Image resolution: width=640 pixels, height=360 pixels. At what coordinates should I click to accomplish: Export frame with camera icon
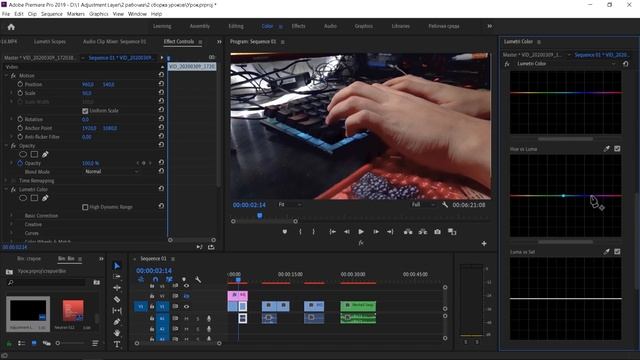pos(437,232)
